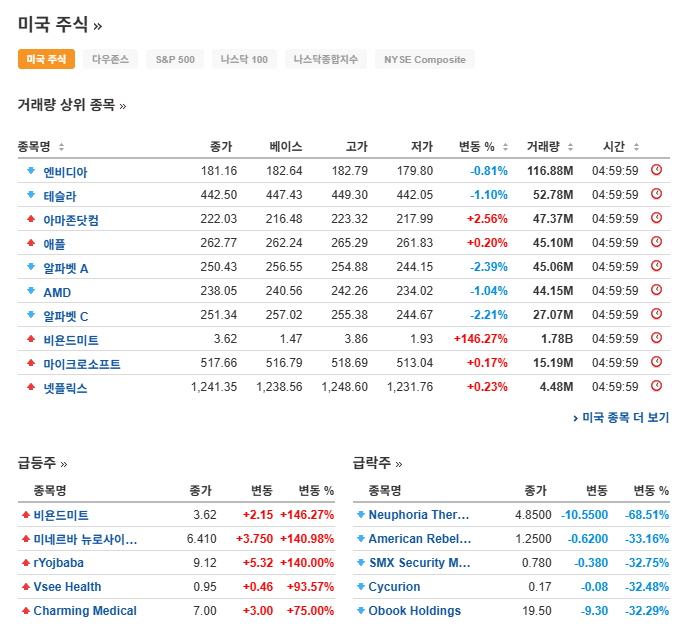Viewport: 682px width, 638px height.
Task: Switch to the 나스닥종합지수 tab
Action: coord(326,59)
